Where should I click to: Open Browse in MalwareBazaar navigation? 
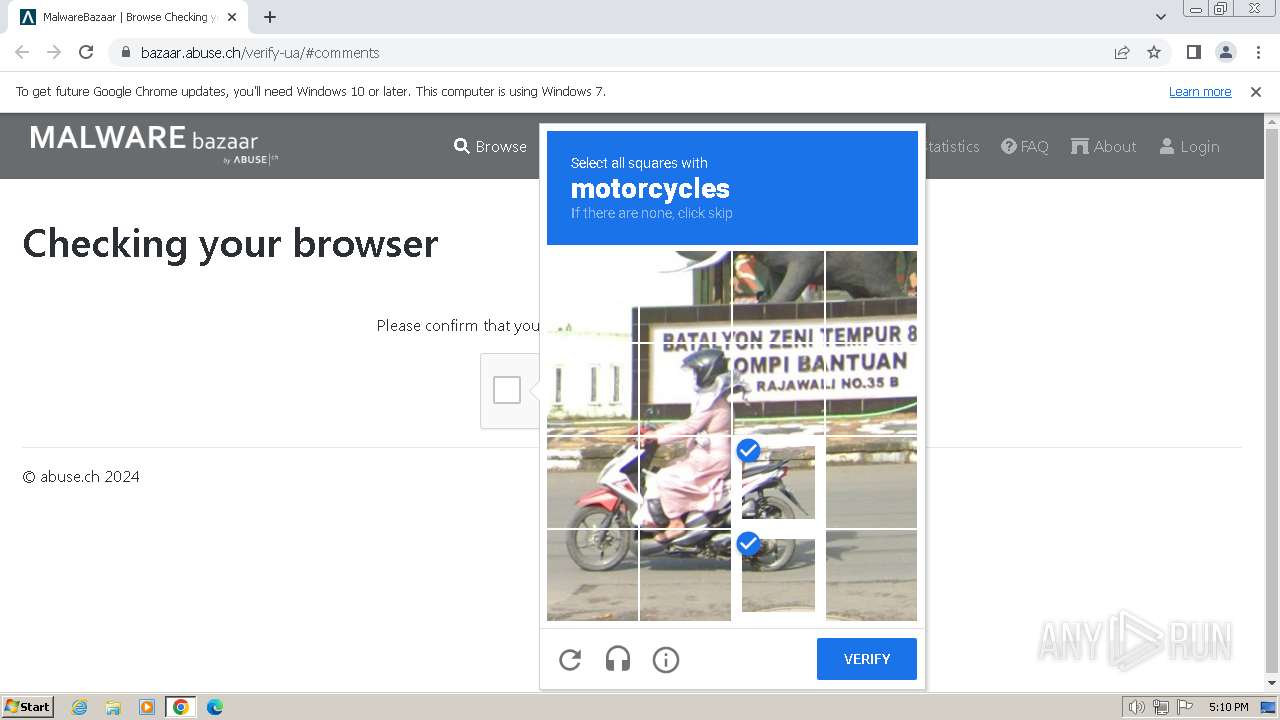tap(490, 146)
